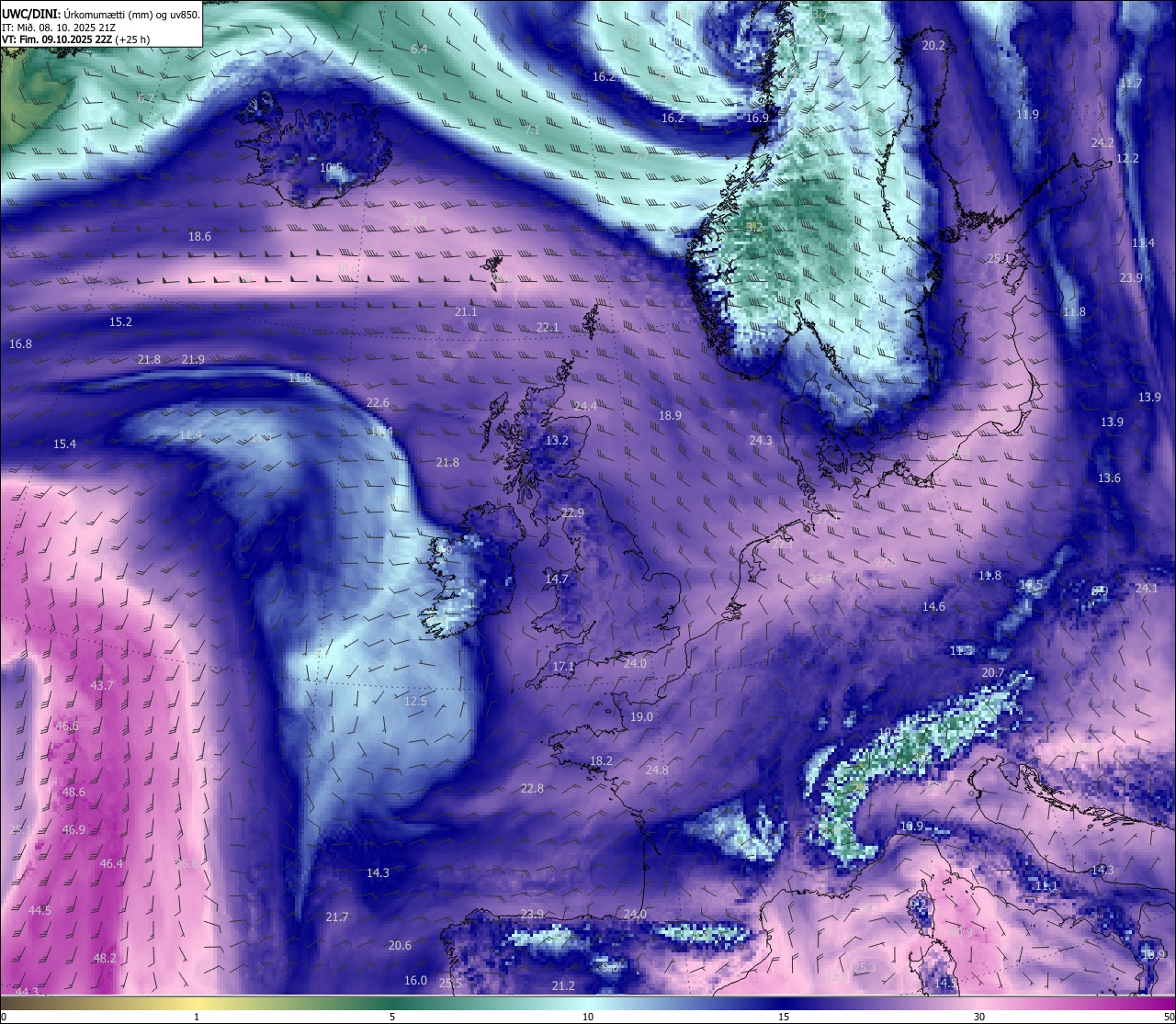The width and height of the screenshot is (1176, 1024).
Task: Click the colour scale label 5
Action: (392, 1017)
